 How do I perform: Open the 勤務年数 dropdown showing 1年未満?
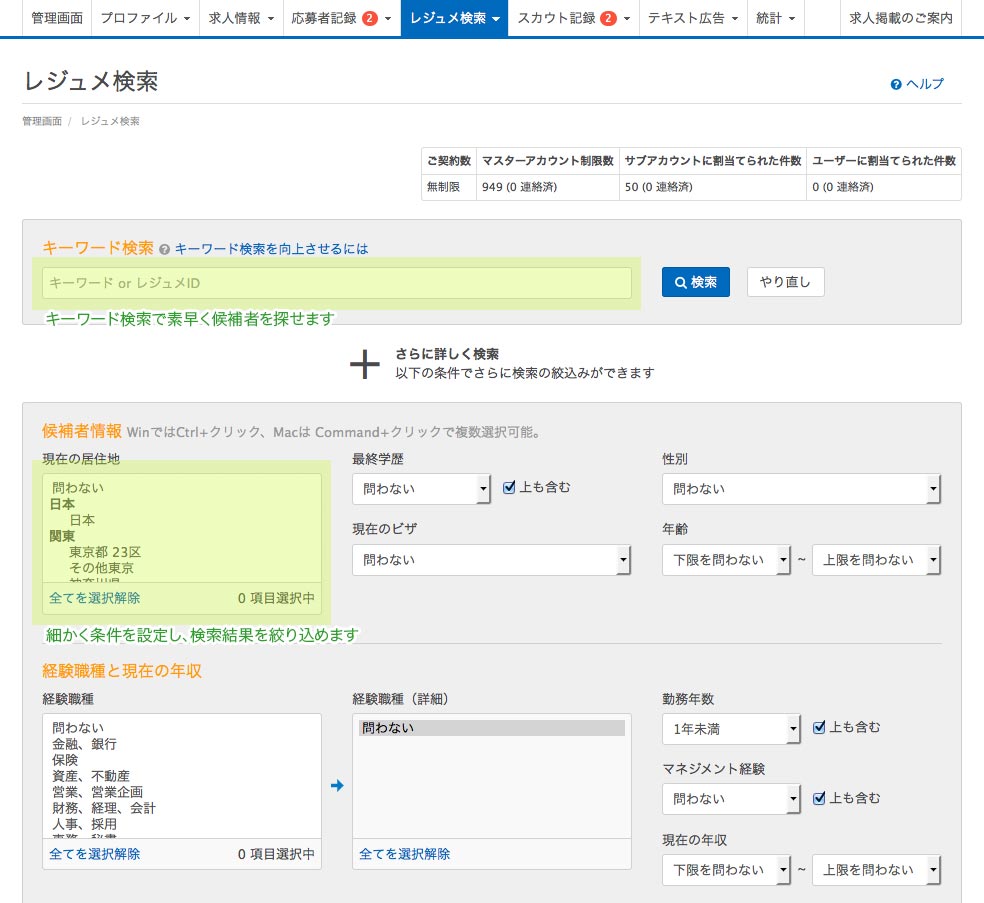click(x=732, y=729)
